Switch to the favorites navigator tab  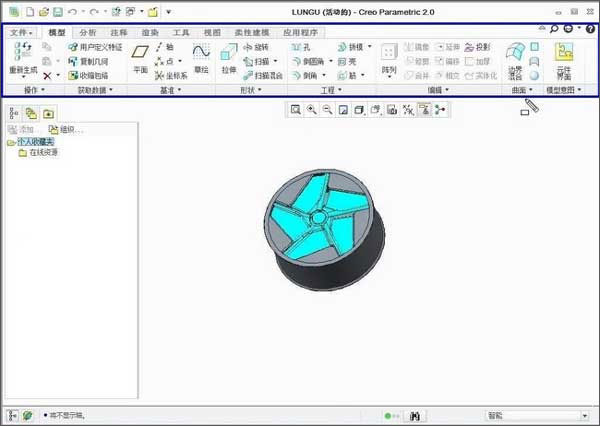[48, 114]
